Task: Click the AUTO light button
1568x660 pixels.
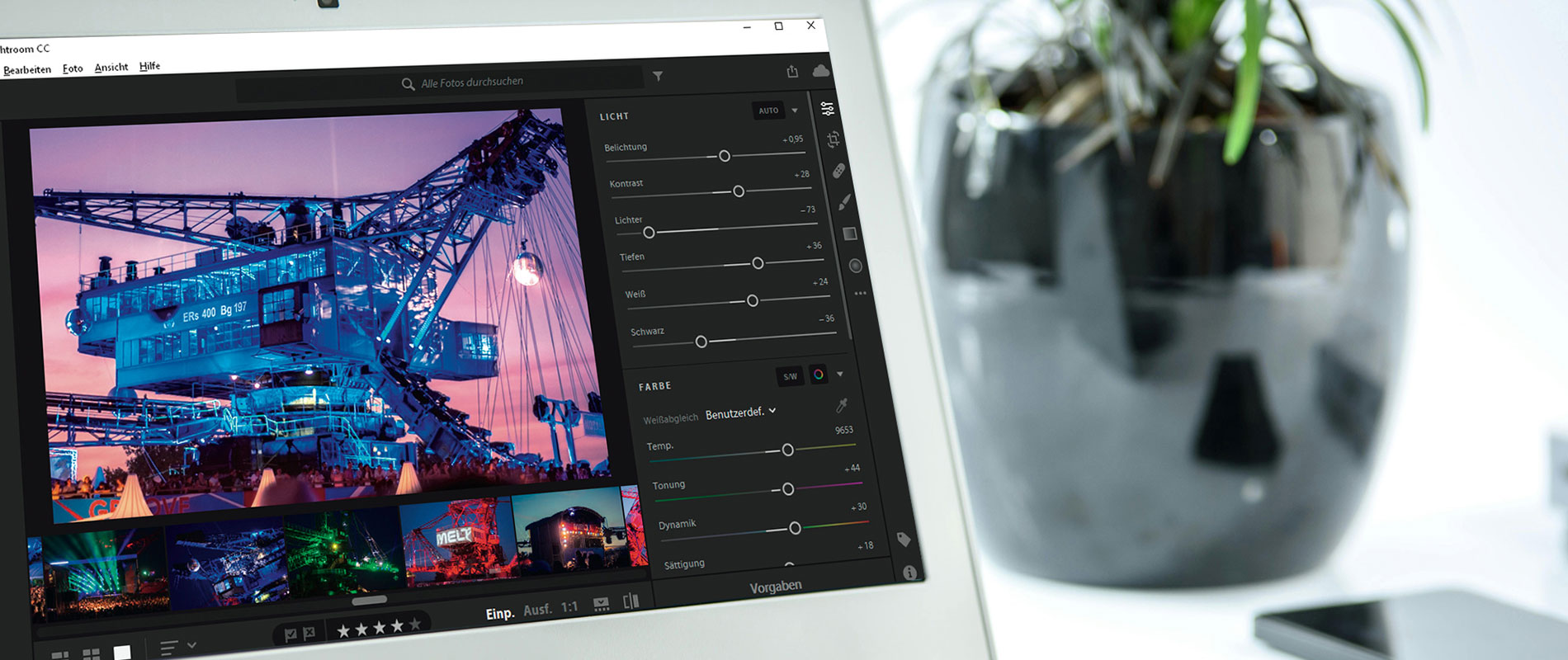Action: tap(768, 111)
